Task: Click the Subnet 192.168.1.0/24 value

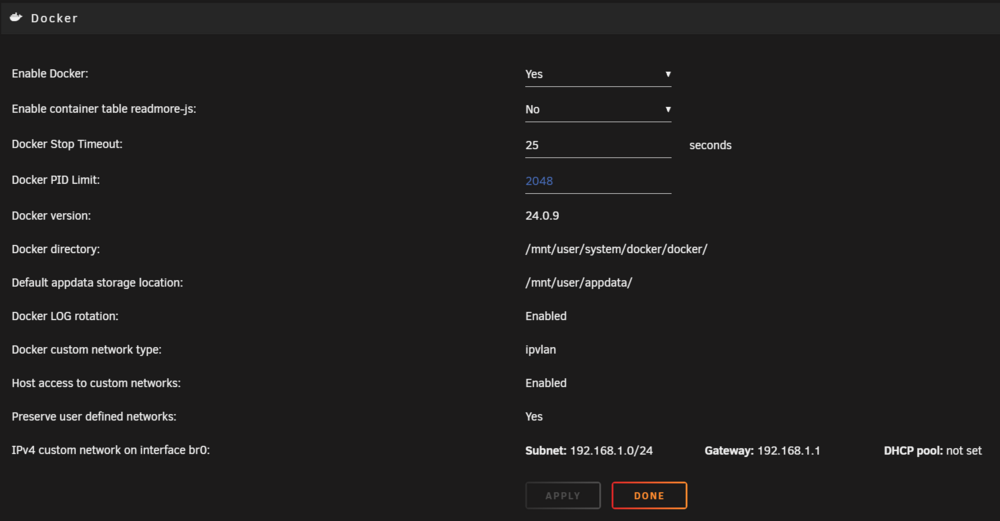Action: pos(589,450)
